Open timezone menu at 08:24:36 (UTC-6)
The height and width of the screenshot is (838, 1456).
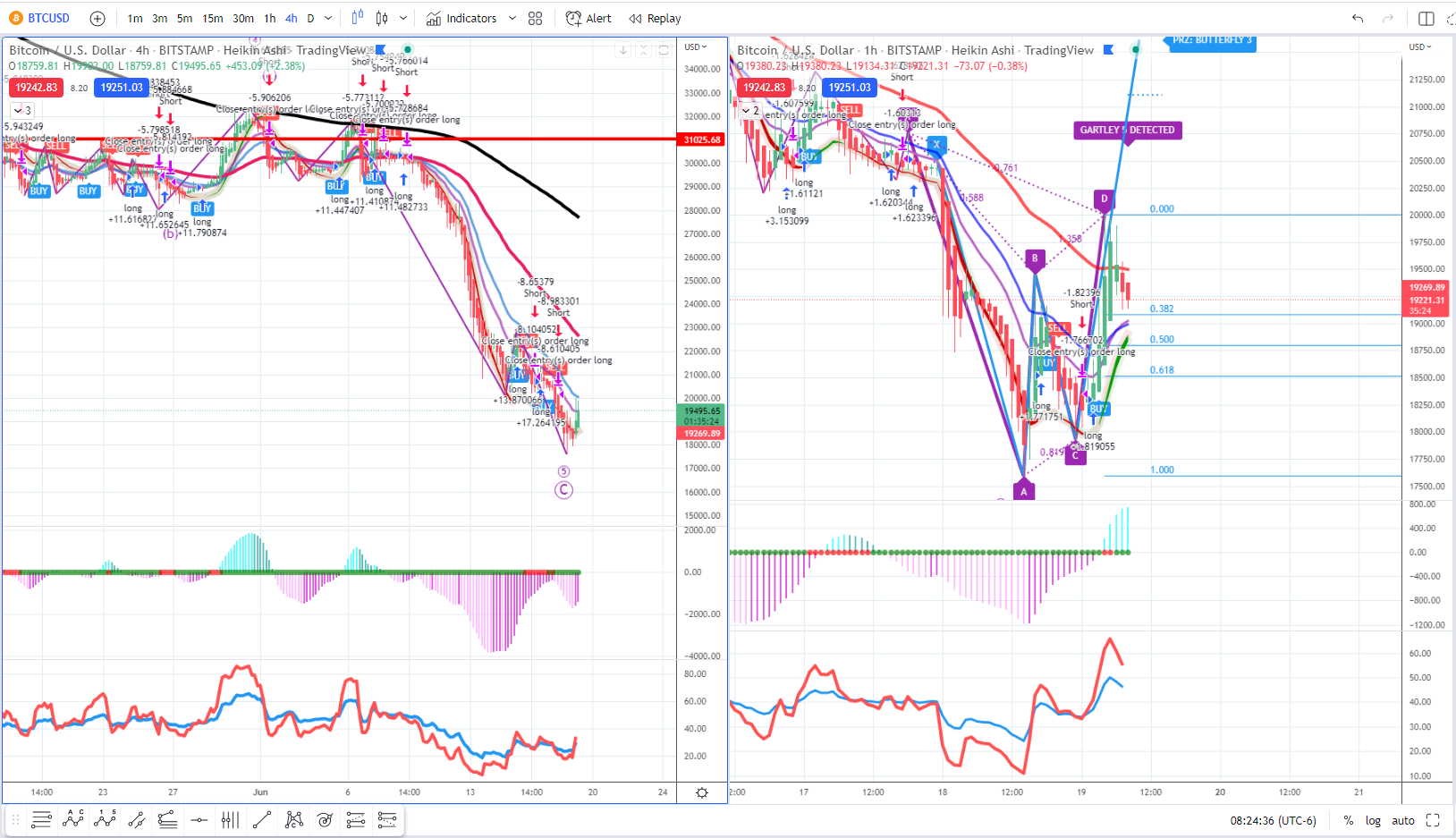tap(1274, 821)
